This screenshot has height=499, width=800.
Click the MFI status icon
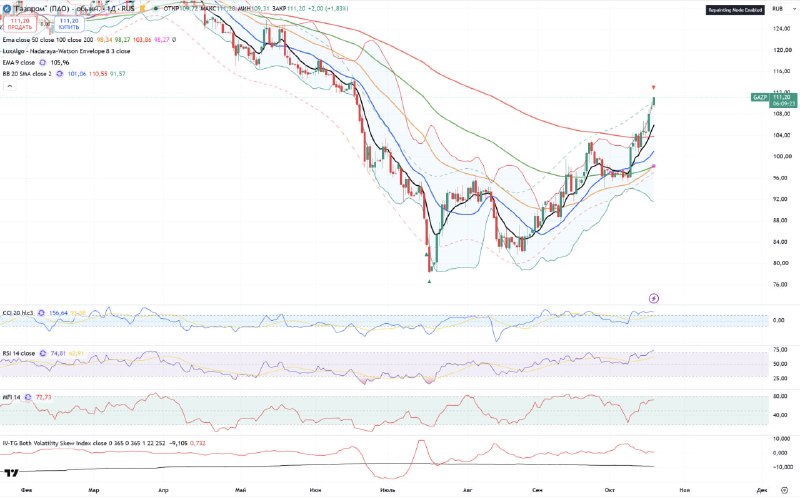coord(28,397)
